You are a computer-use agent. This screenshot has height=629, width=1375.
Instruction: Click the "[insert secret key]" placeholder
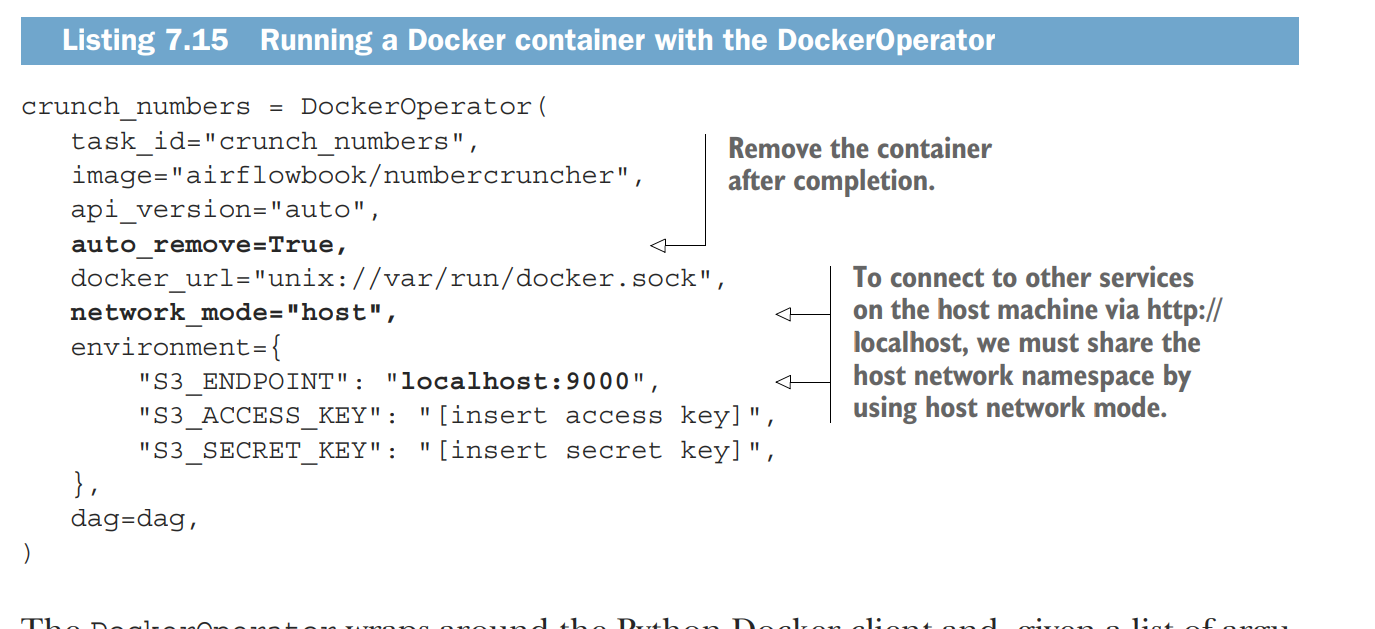pyautogui.click(x=597, y=451)
